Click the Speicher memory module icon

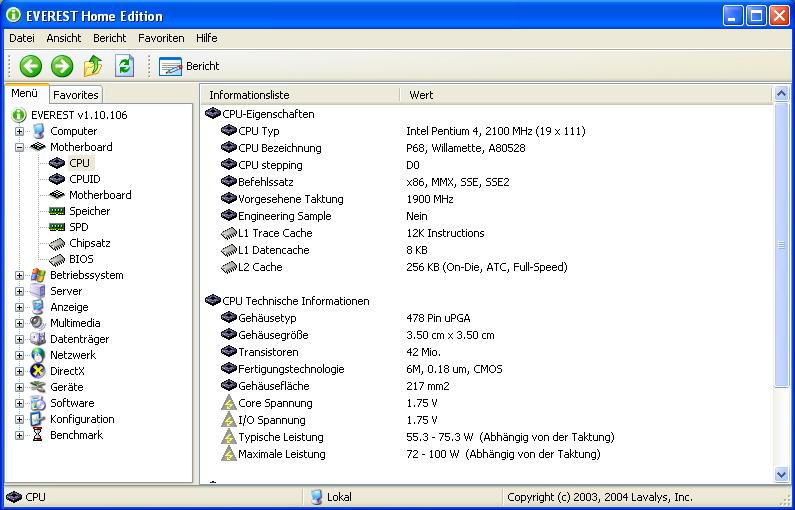click(x=57, y=211)
